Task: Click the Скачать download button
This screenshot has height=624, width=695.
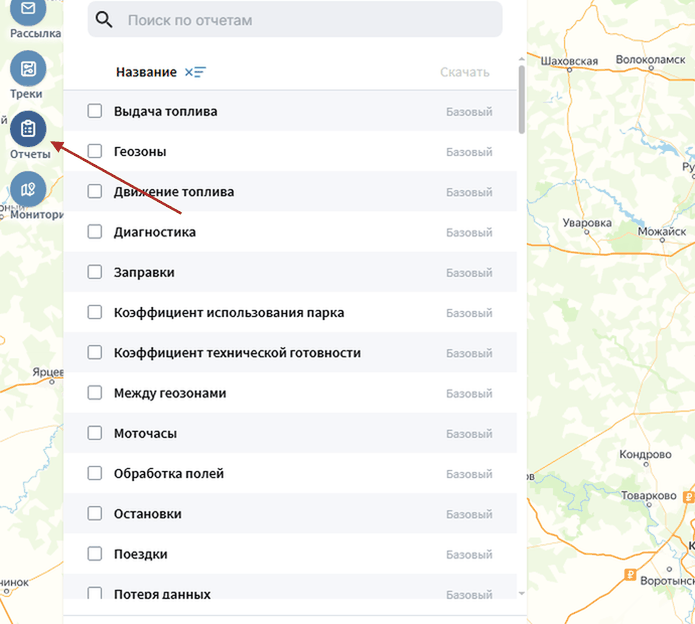Action: click(465, 72)
